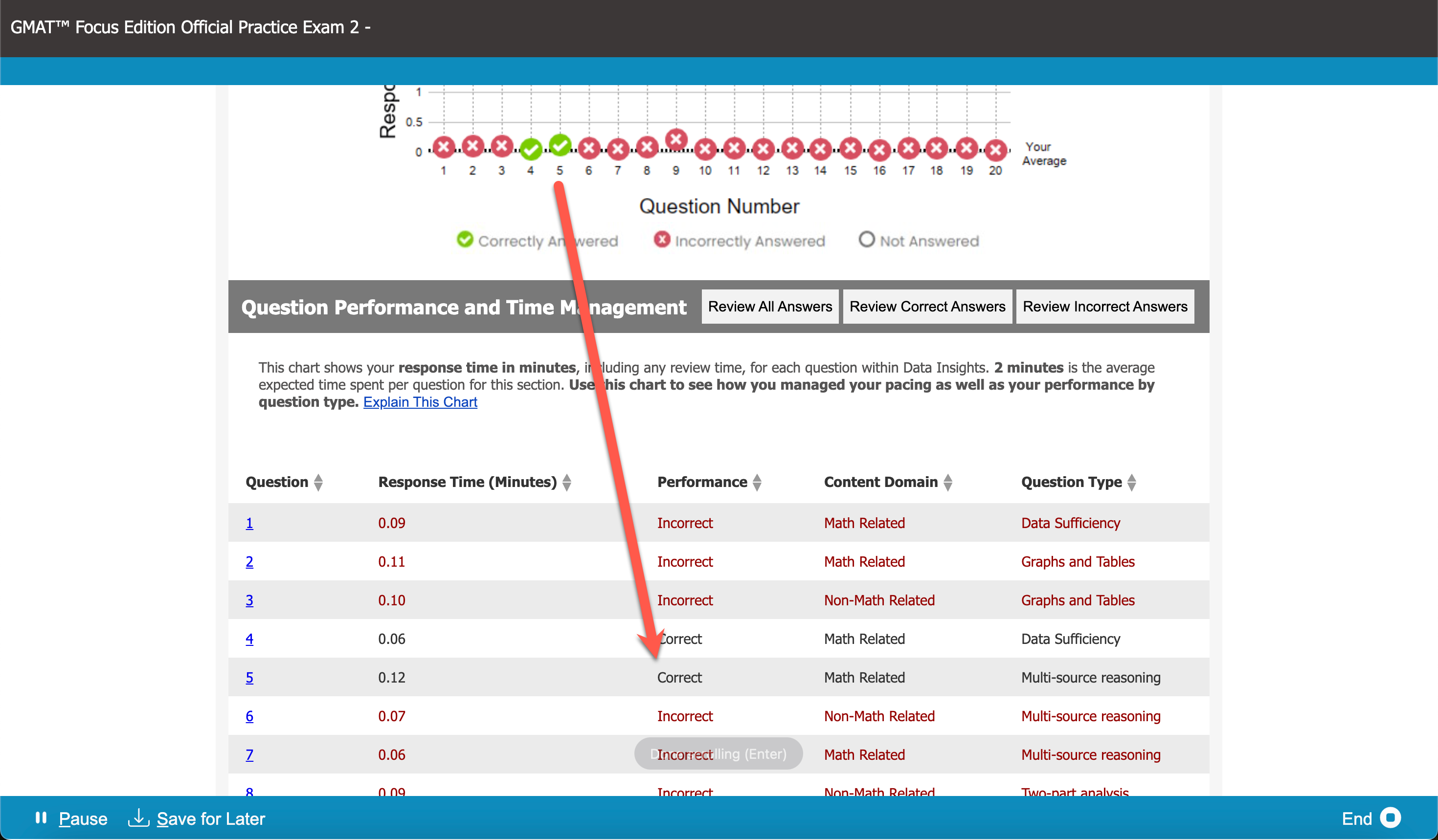Click the question 7 incorrect marker on chart
This screenshot has height=840, width=1438.
(x=618, y=150)
